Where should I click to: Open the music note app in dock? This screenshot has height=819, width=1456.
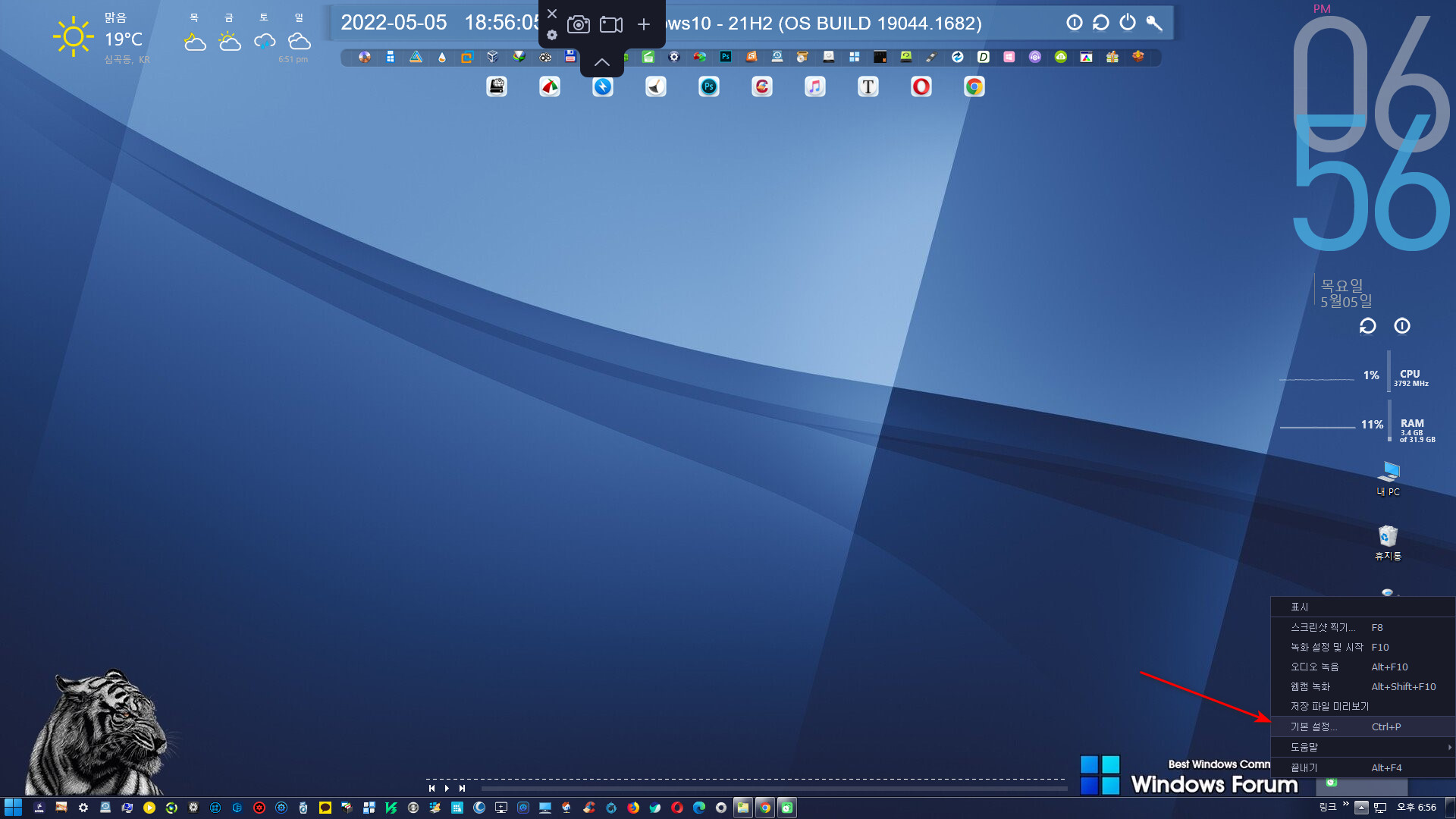(x=815, y=86)
